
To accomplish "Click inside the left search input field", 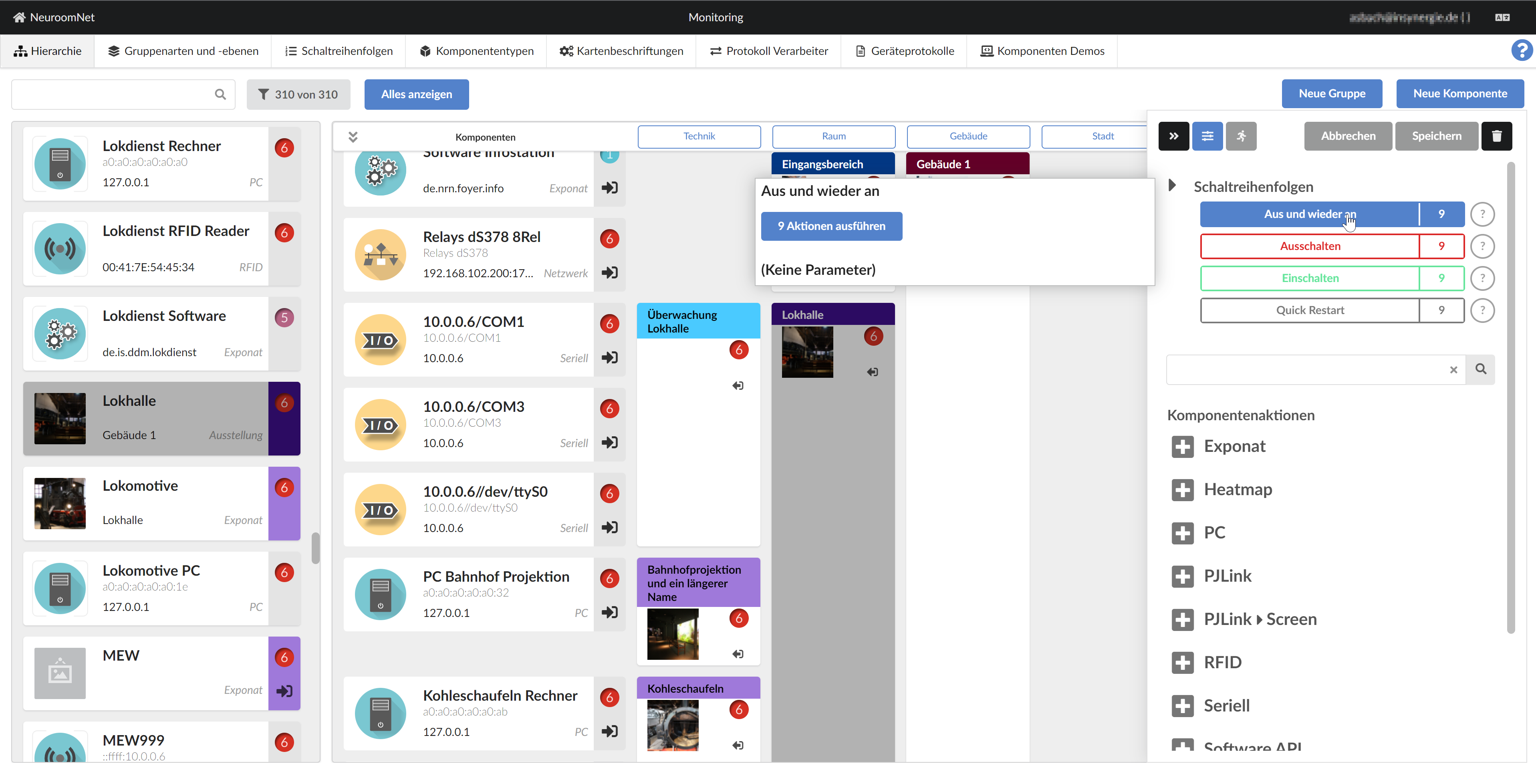I will point(113,94).
